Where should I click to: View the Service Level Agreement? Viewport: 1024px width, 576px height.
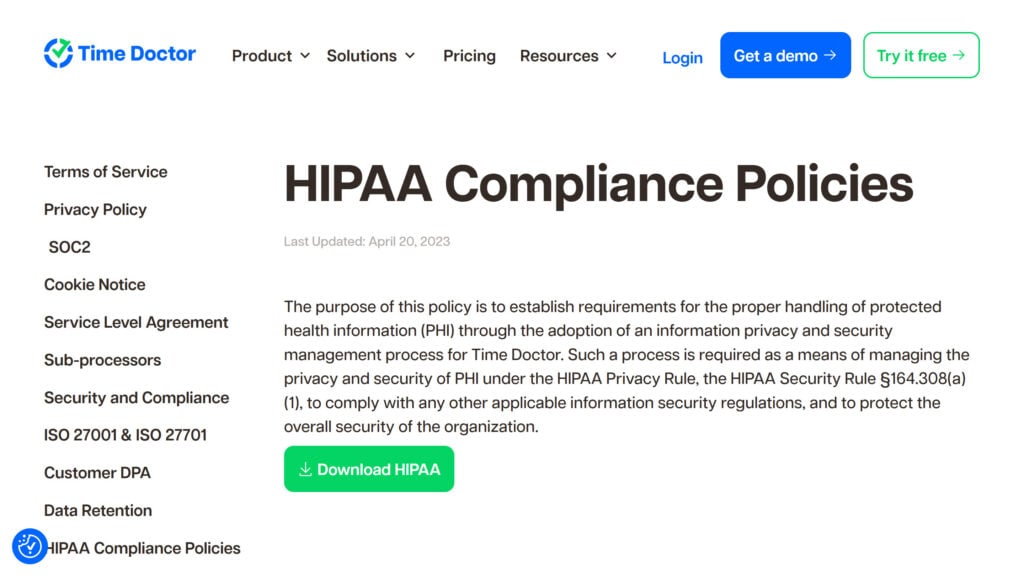tap(136, 323)
